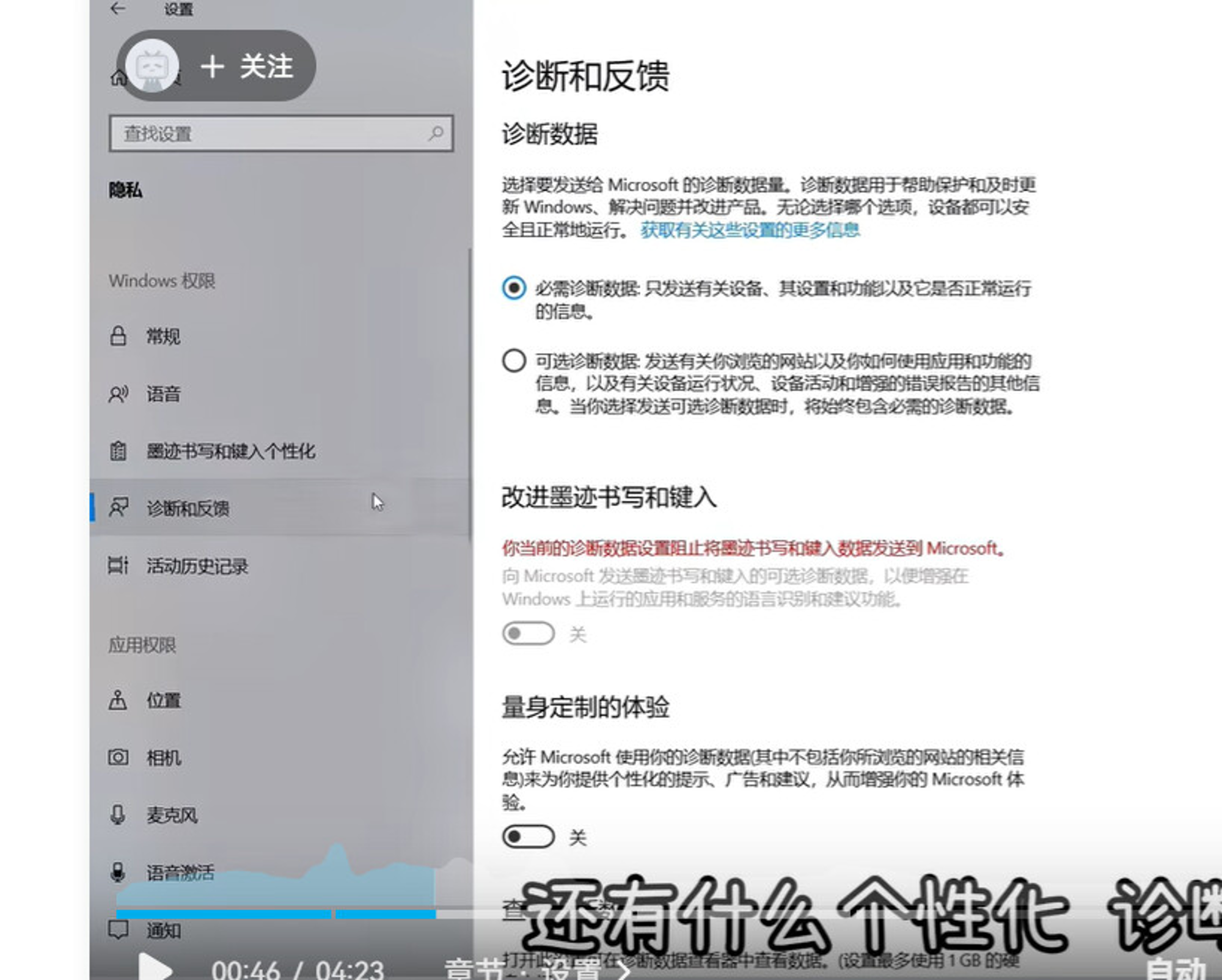The width and height of the screenshot is (1222, 980).
Task: Click the 应用权限 section label
Action: (142, 645)
